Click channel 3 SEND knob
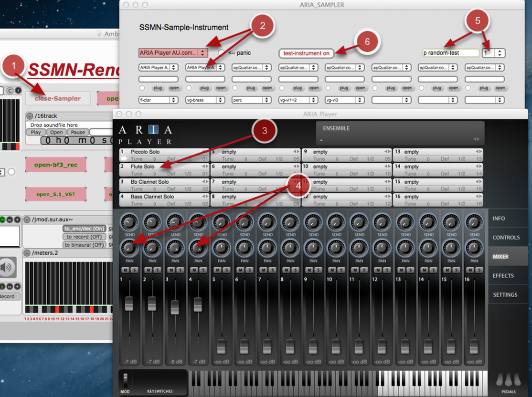The height and width of the screenshot is (397, 532). point(175,223)
